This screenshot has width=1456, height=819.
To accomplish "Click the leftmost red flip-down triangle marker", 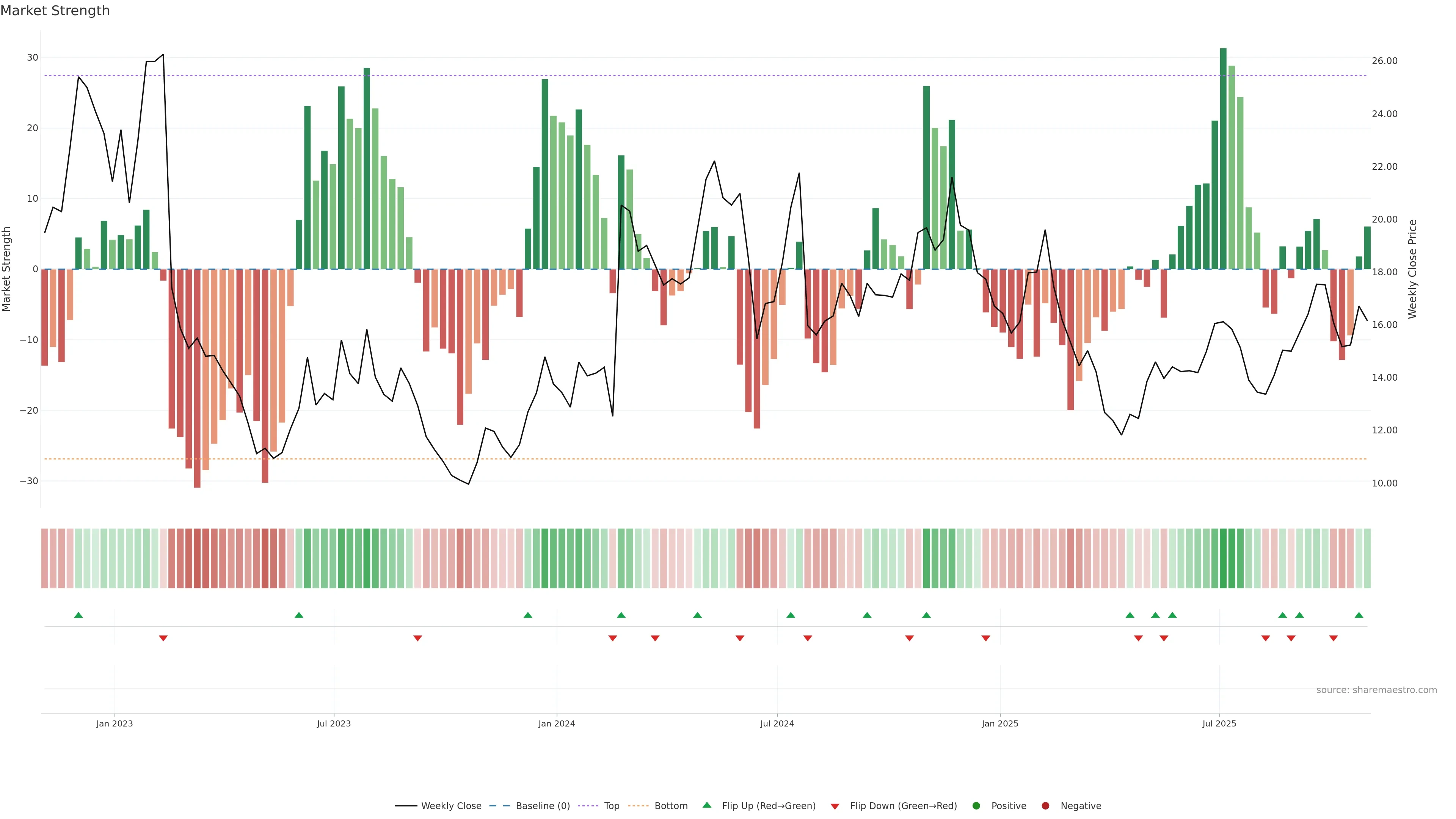I will point(163,638).
